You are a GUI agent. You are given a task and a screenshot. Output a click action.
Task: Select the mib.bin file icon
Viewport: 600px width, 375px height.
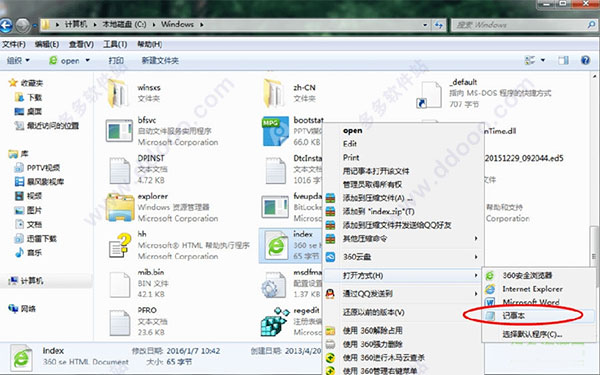(x=120, y=285)
